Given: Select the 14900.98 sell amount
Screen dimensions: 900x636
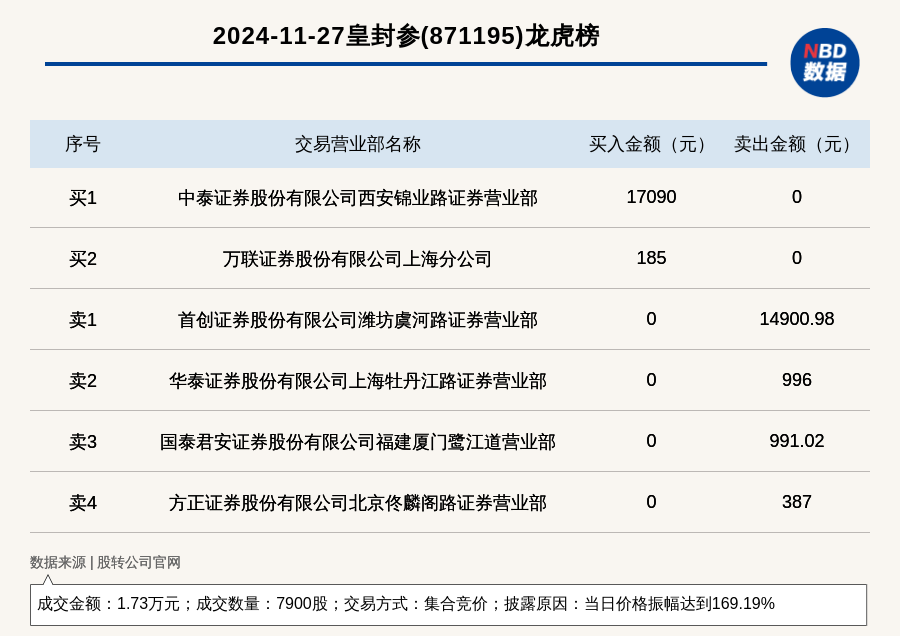Looking at the screenshot, I should click(797, 319).
